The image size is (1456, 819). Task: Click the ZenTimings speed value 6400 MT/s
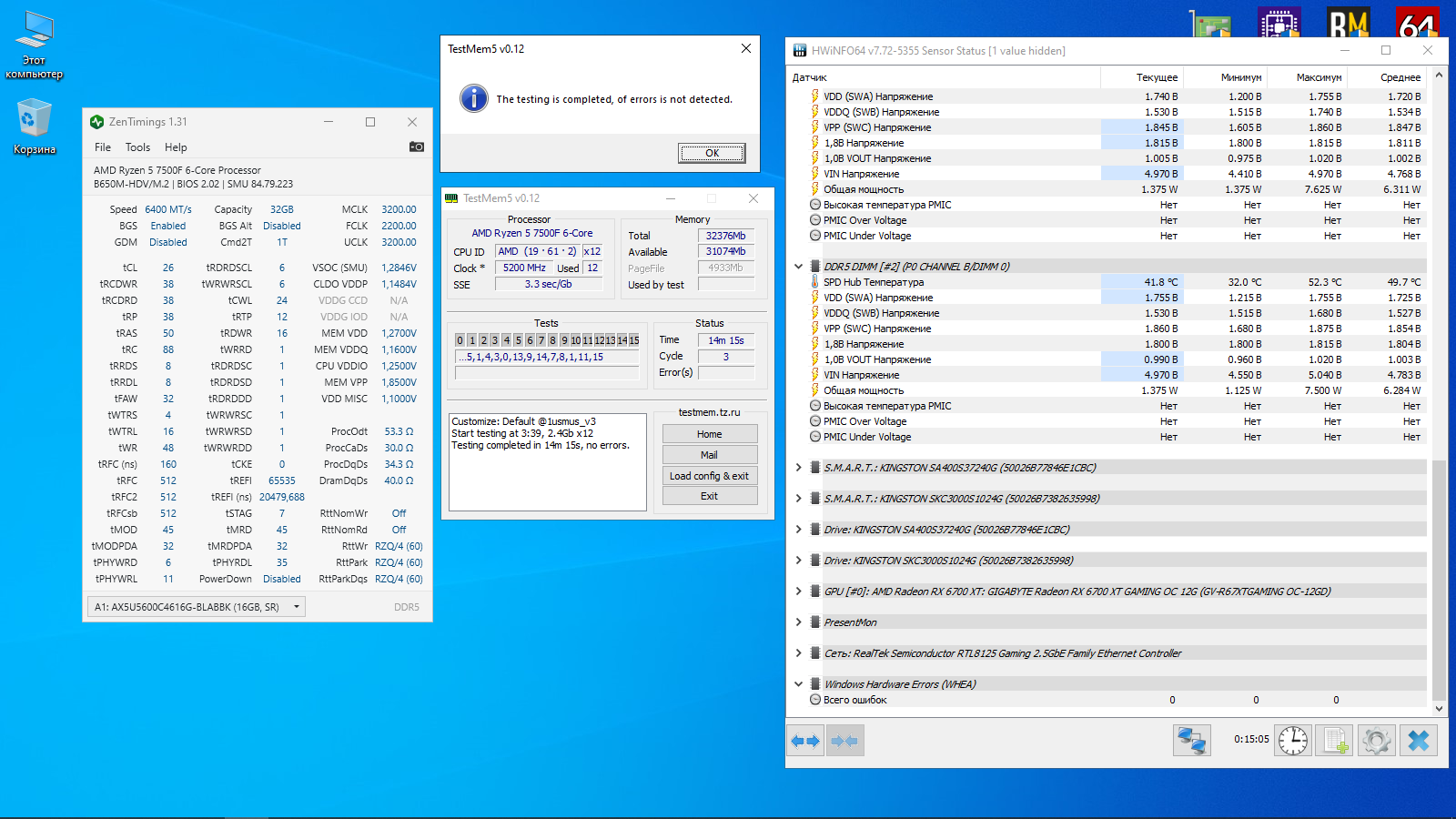[168, 209]
